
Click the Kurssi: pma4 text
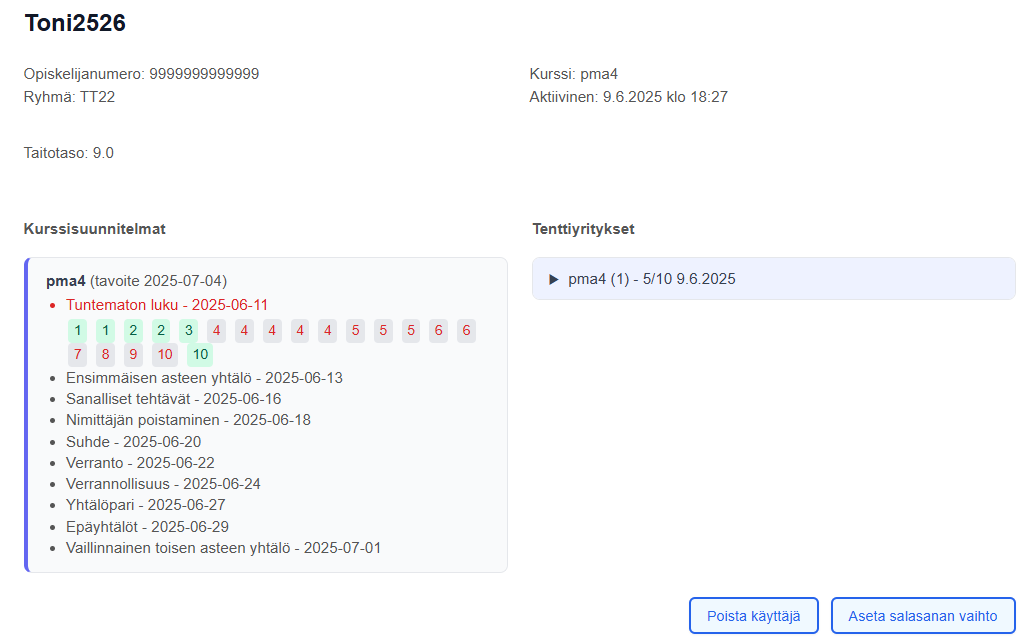click(x=573, y=74)
